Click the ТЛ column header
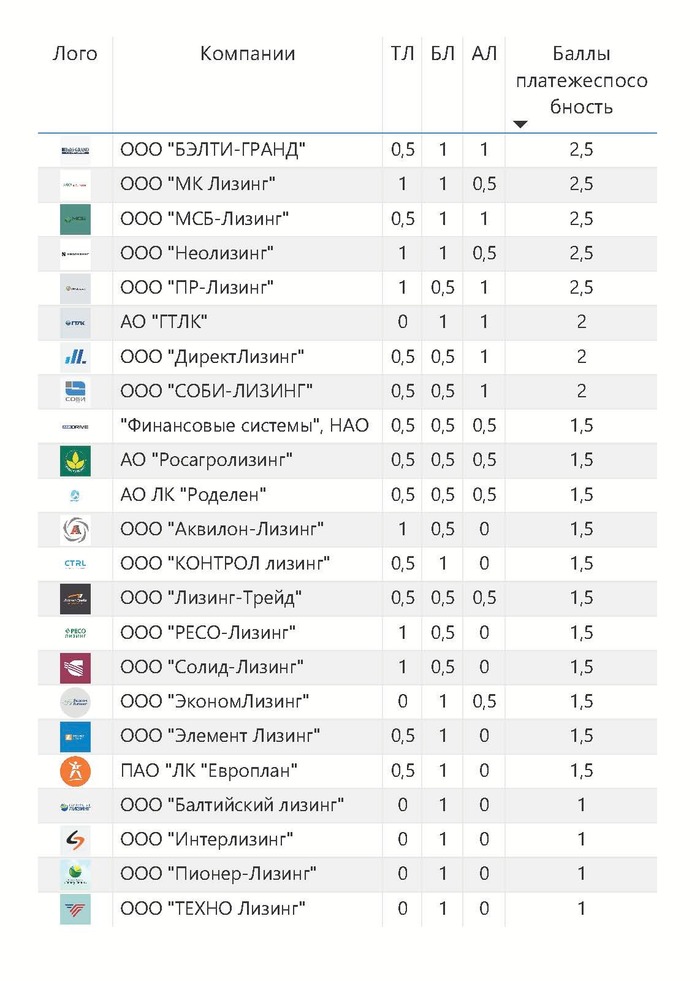The width and height of the screenshot is (700, 981). (403, 54)
